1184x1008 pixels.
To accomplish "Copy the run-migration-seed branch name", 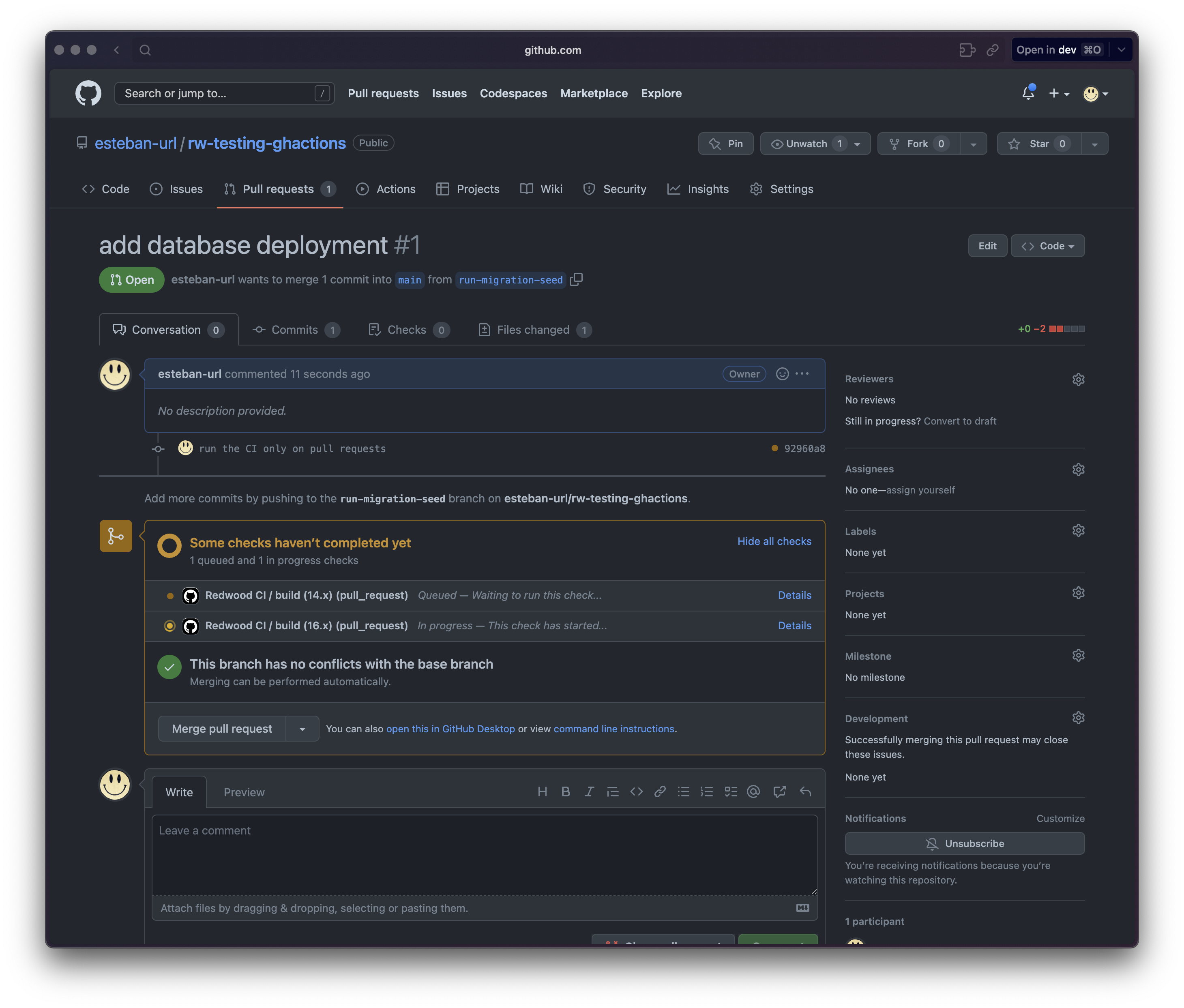I will point(577,279).
